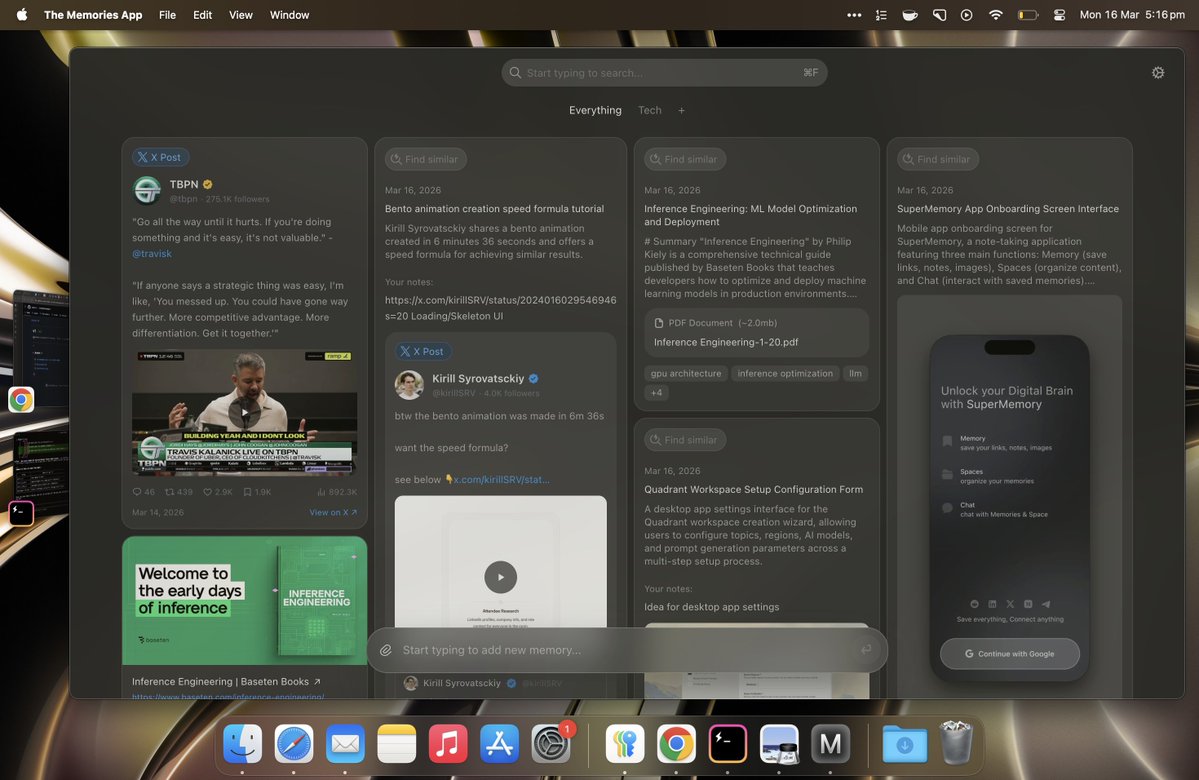Open 'Inference Engineering | Baseten Books' link
1199x780 pixels.
tap(226, 681)
